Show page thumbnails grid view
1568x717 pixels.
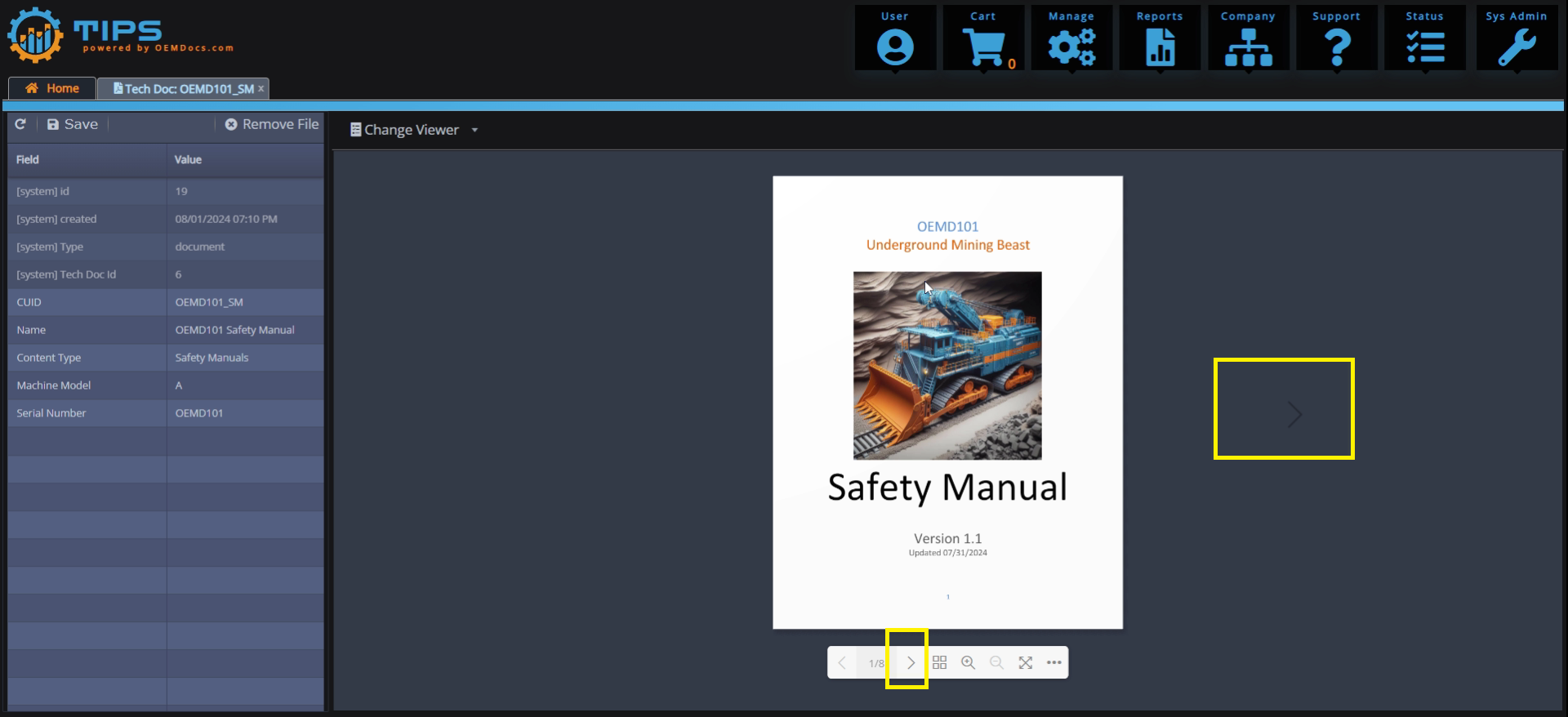[x=939, y=662]
